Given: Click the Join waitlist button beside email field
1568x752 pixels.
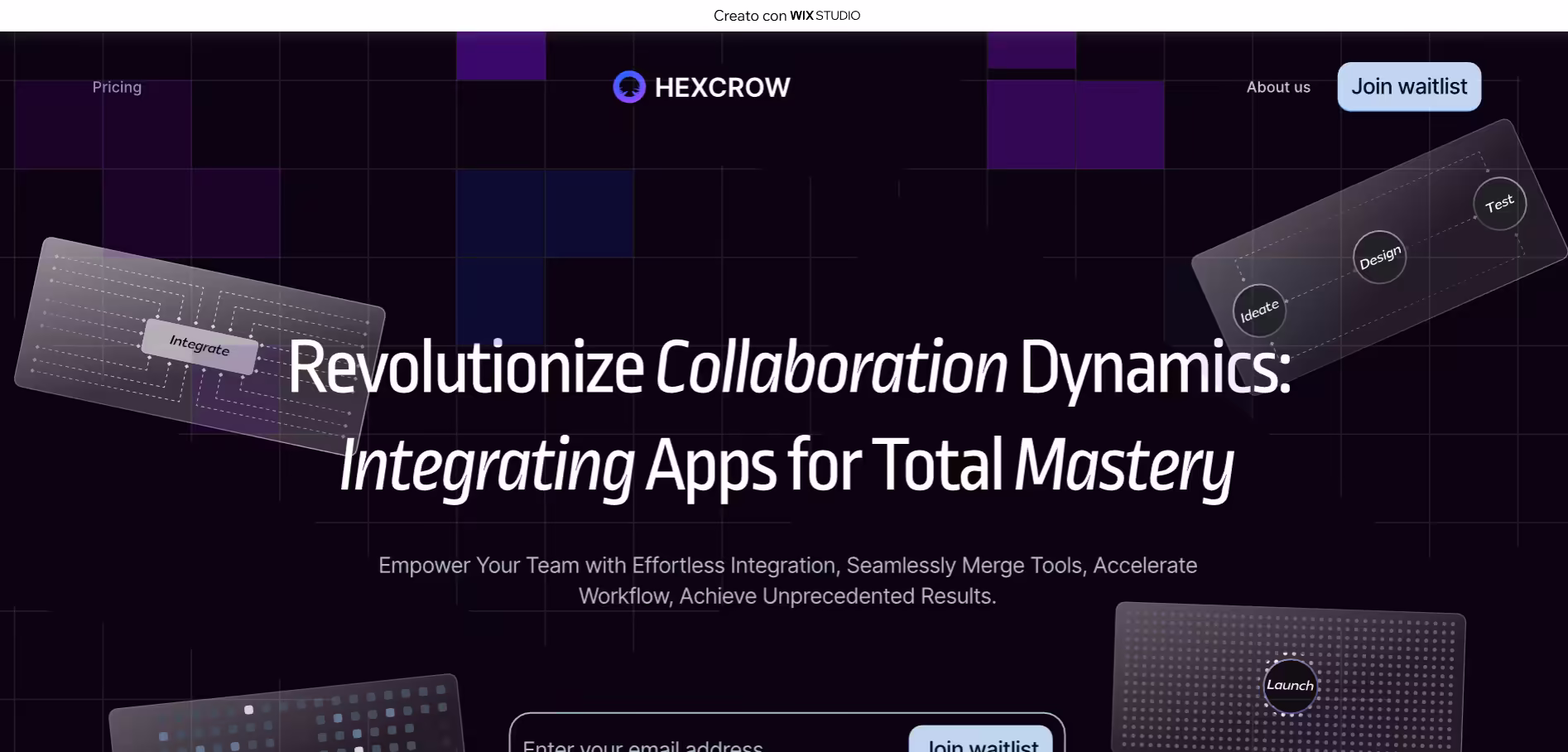Looking at the screenshot, I should (981, 740).
